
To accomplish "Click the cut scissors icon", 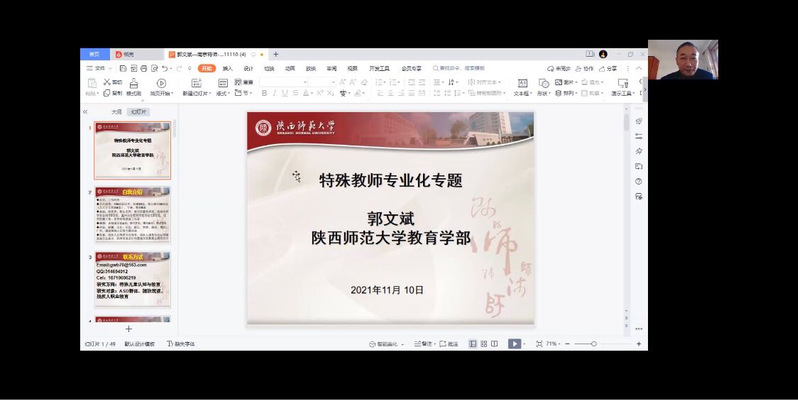I will click(107, 82).
